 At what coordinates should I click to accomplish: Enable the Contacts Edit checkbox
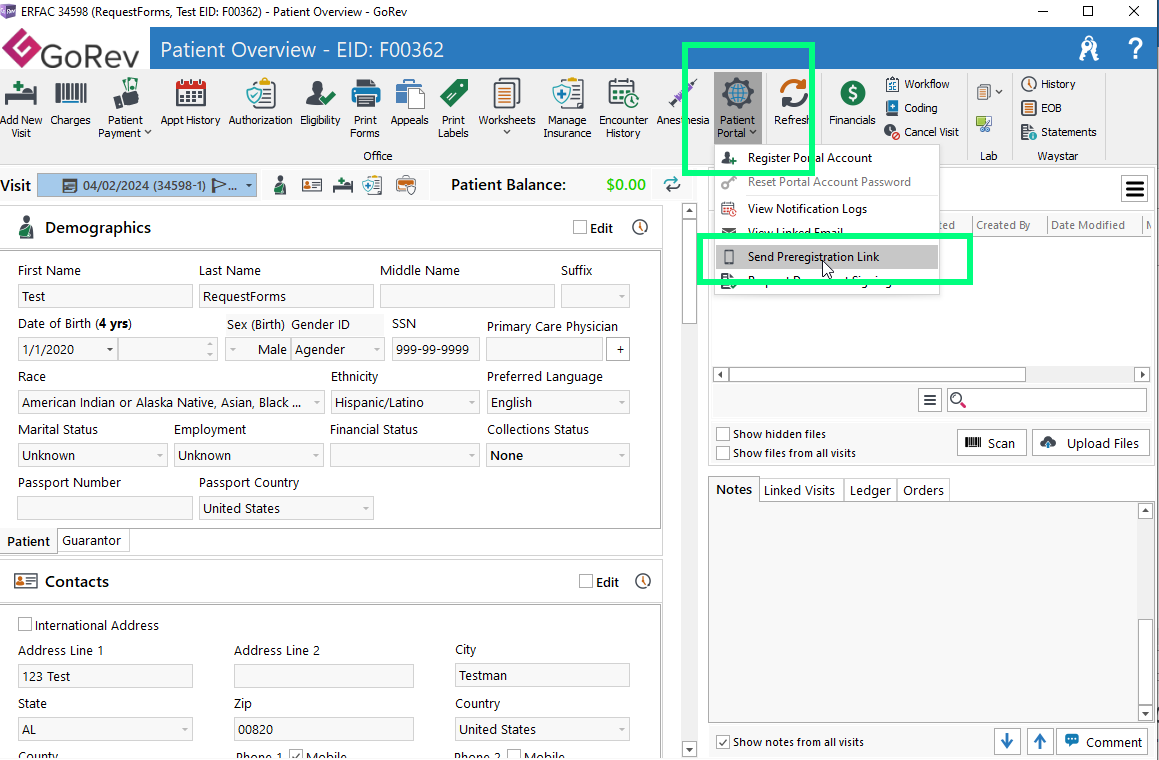pos(586,582)
